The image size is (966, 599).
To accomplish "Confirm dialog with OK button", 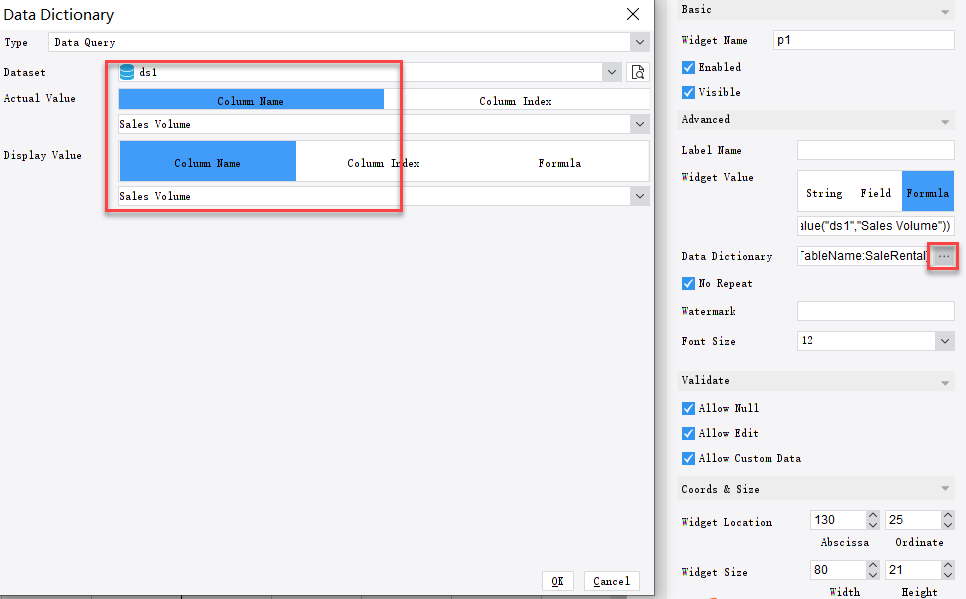I will [x=558, y=581].
